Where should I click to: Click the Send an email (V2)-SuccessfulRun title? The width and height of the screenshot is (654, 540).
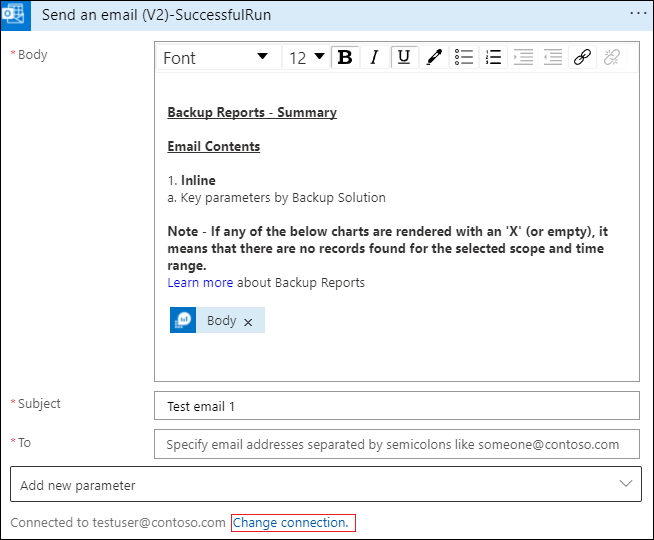coord(156,15)
